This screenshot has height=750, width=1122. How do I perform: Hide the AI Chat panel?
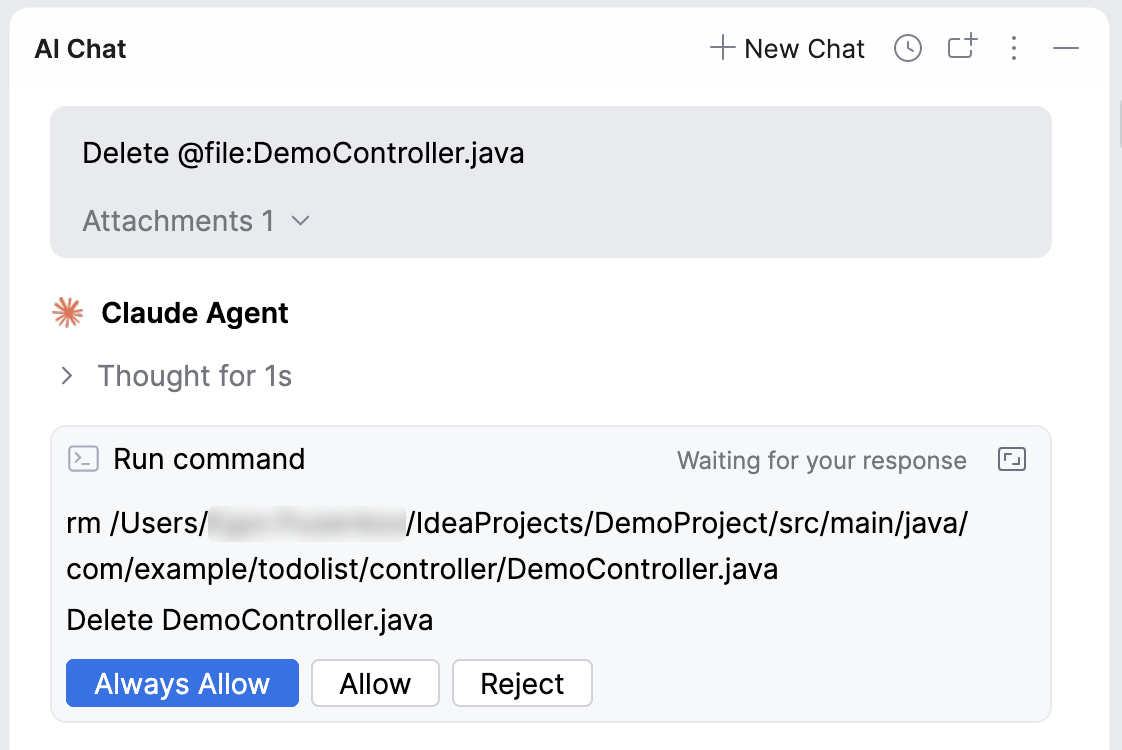point(1066,49)
